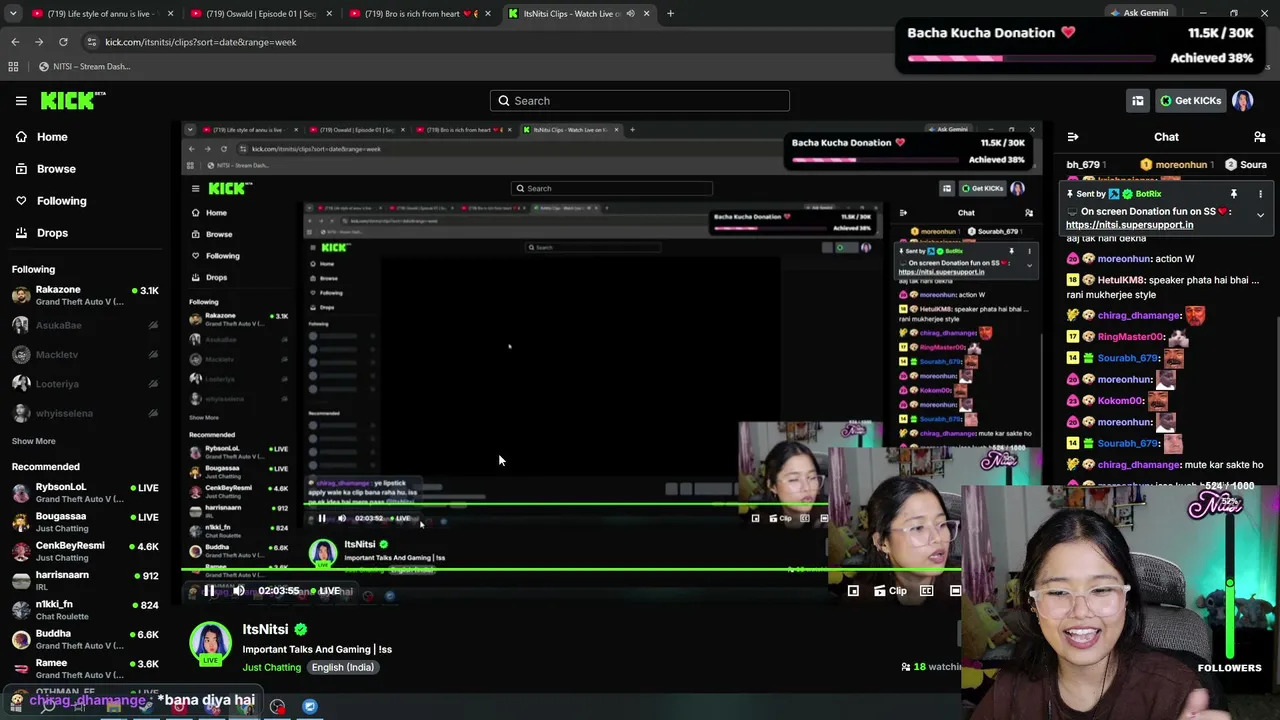Open the profile avatar in the Kick header
The width and height of the screenshot is (1280, 720).
coord(1243,101)
